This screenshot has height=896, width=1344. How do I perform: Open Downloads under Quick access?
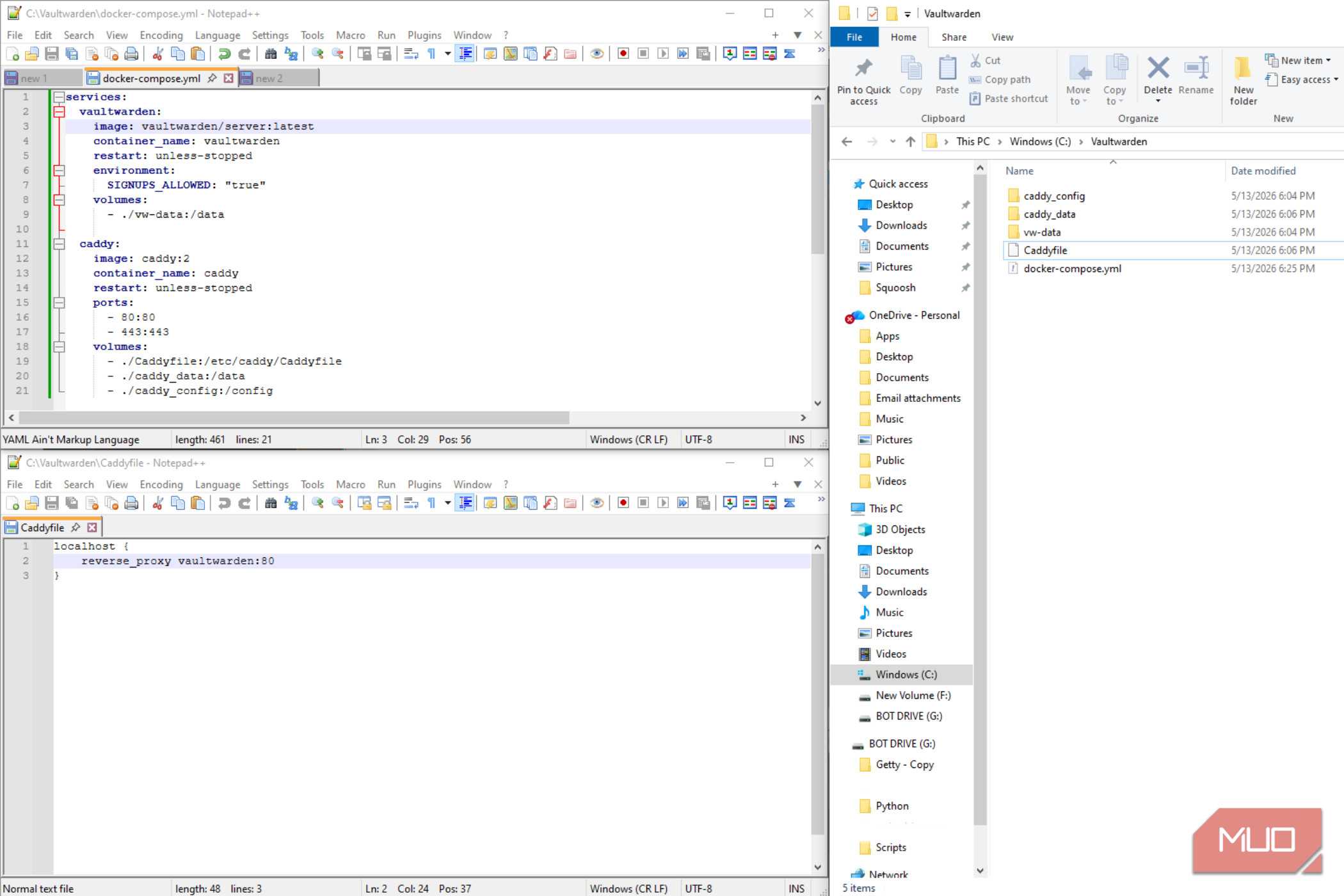click(901, 225)
